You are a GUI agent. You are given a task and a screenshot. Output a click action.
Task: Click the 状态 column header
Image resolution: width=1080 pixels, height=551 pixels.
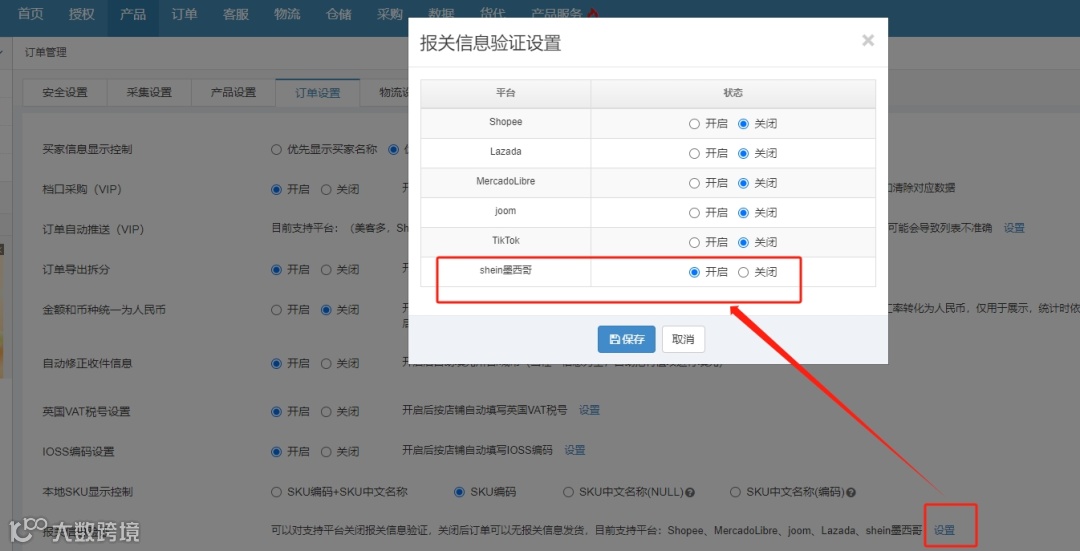(x=733, y=93)
